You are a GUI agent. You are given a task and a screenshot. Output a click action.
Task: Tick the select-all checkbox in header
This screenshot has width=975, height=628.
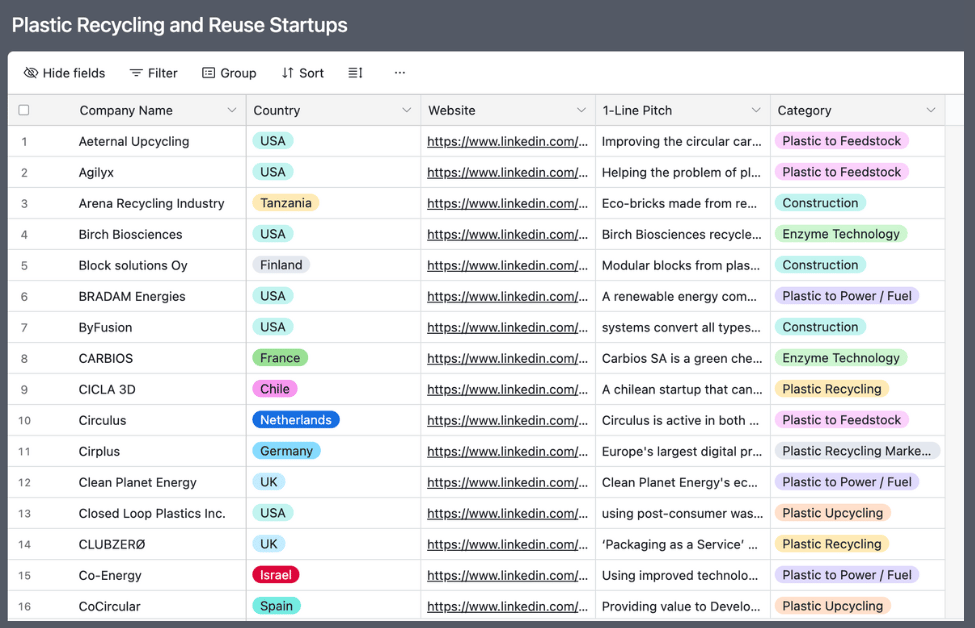click(24, 110)
